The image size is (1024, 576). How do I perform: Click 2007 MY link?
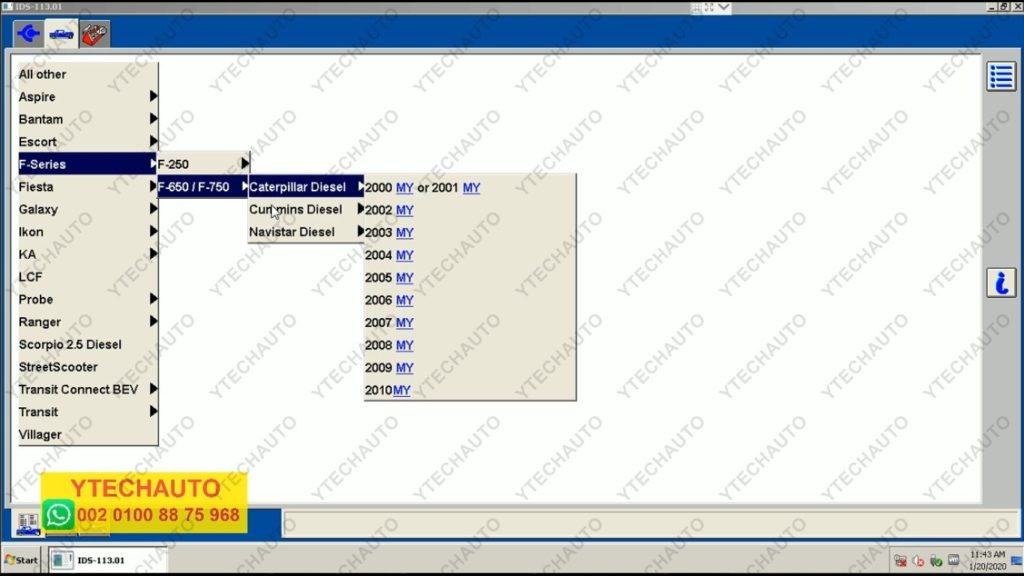404,323
